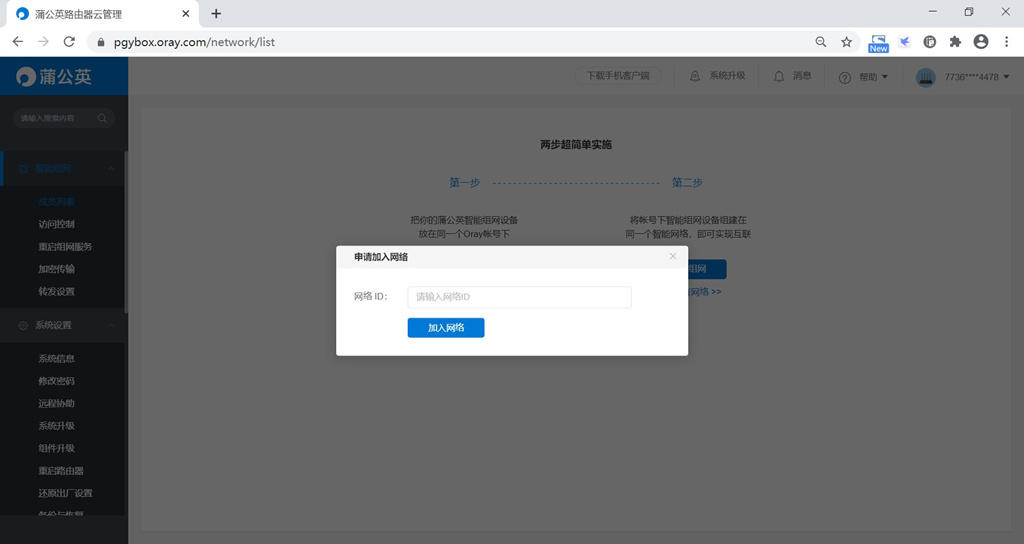Click the account avatar image in header
This screenshot has height=544, width=1024.
pos(925,77)
